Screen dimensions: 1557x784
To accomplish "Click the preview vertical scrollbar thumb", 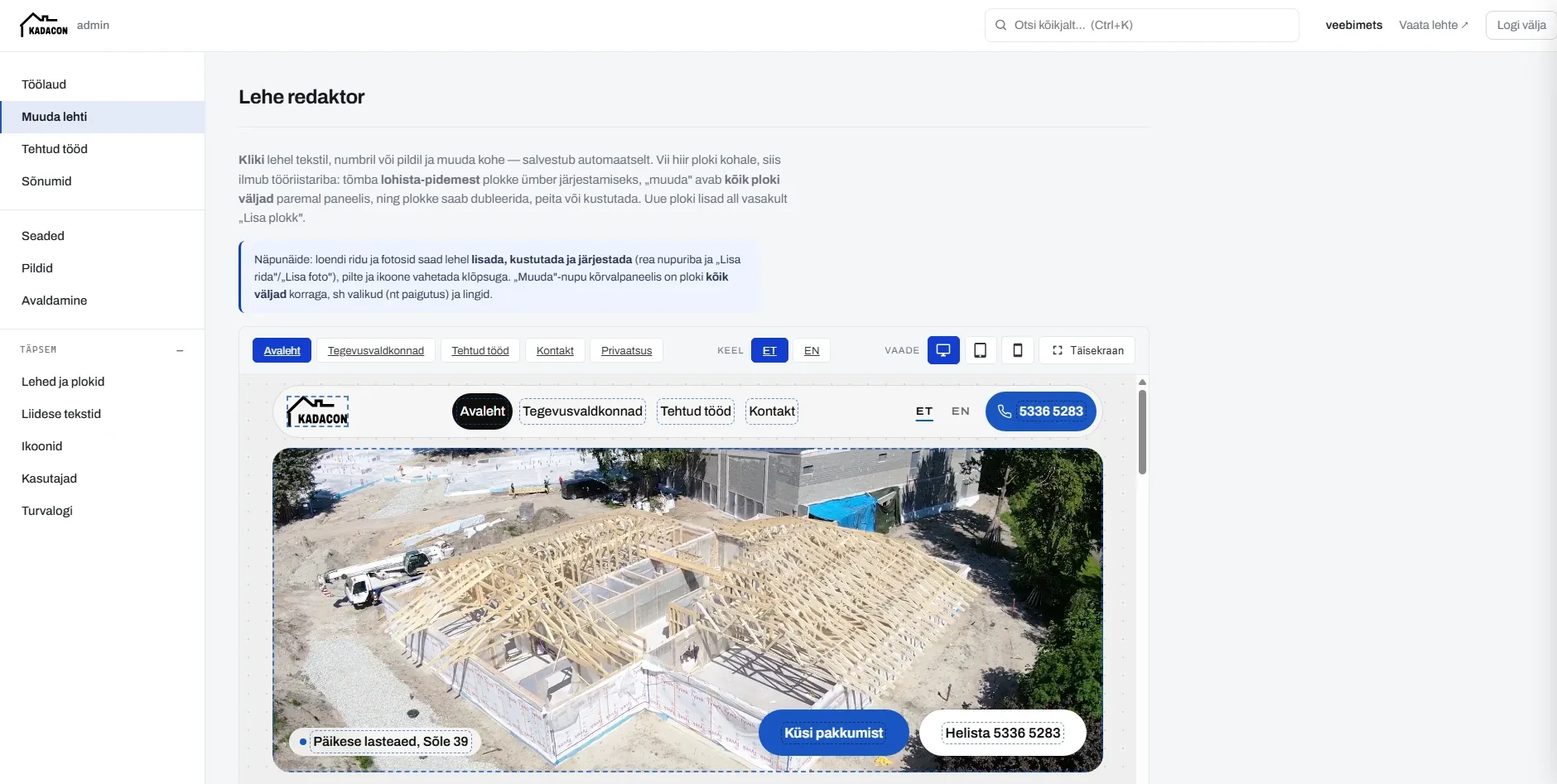I will 1142,432.
